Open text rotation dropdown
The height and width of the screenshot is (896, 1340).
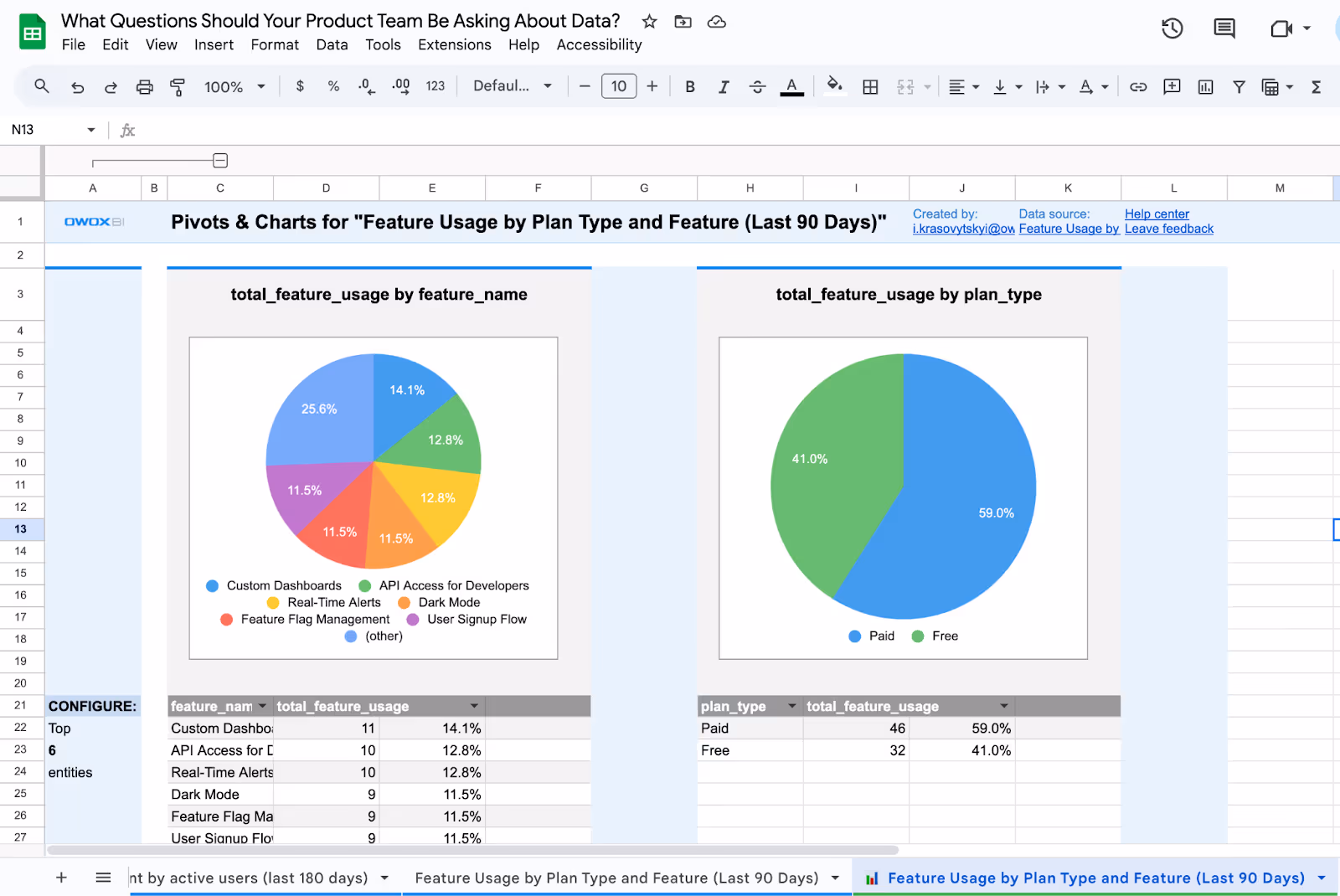point(1093,86)
